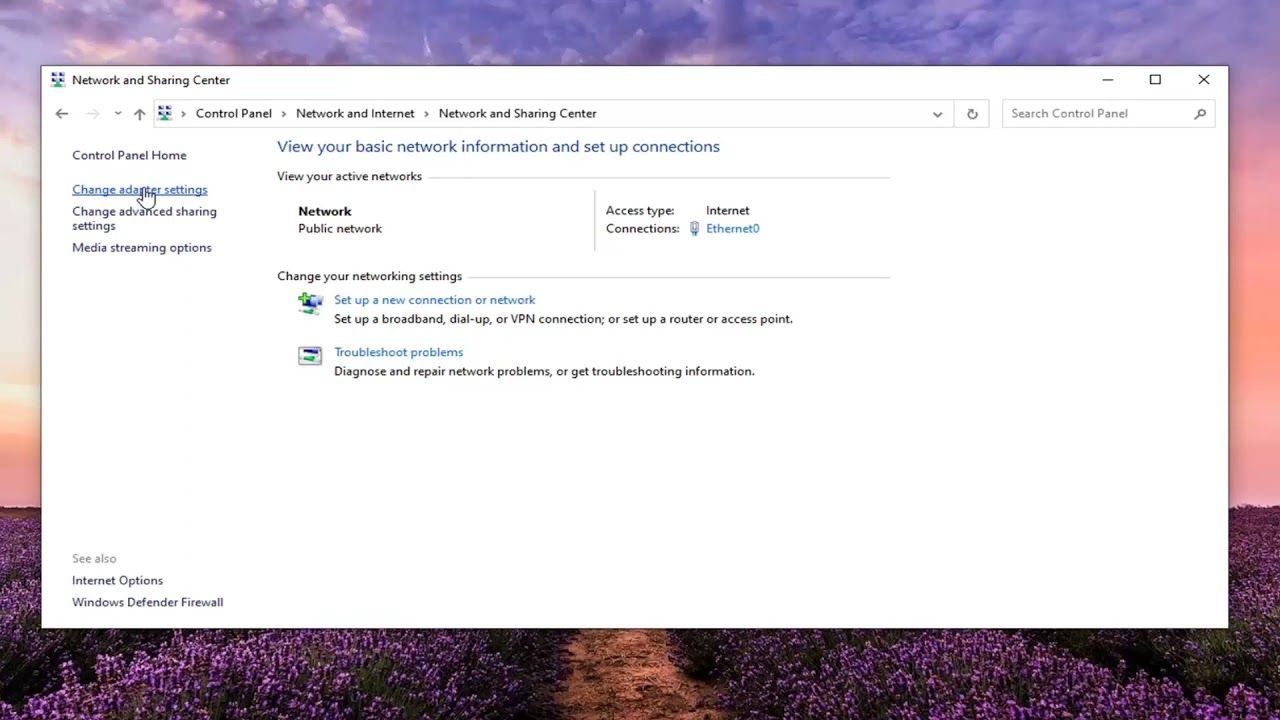The image size is (1280, 720).
Task: Click the 'Change your networking settings' heading
Action: point(369,276)
